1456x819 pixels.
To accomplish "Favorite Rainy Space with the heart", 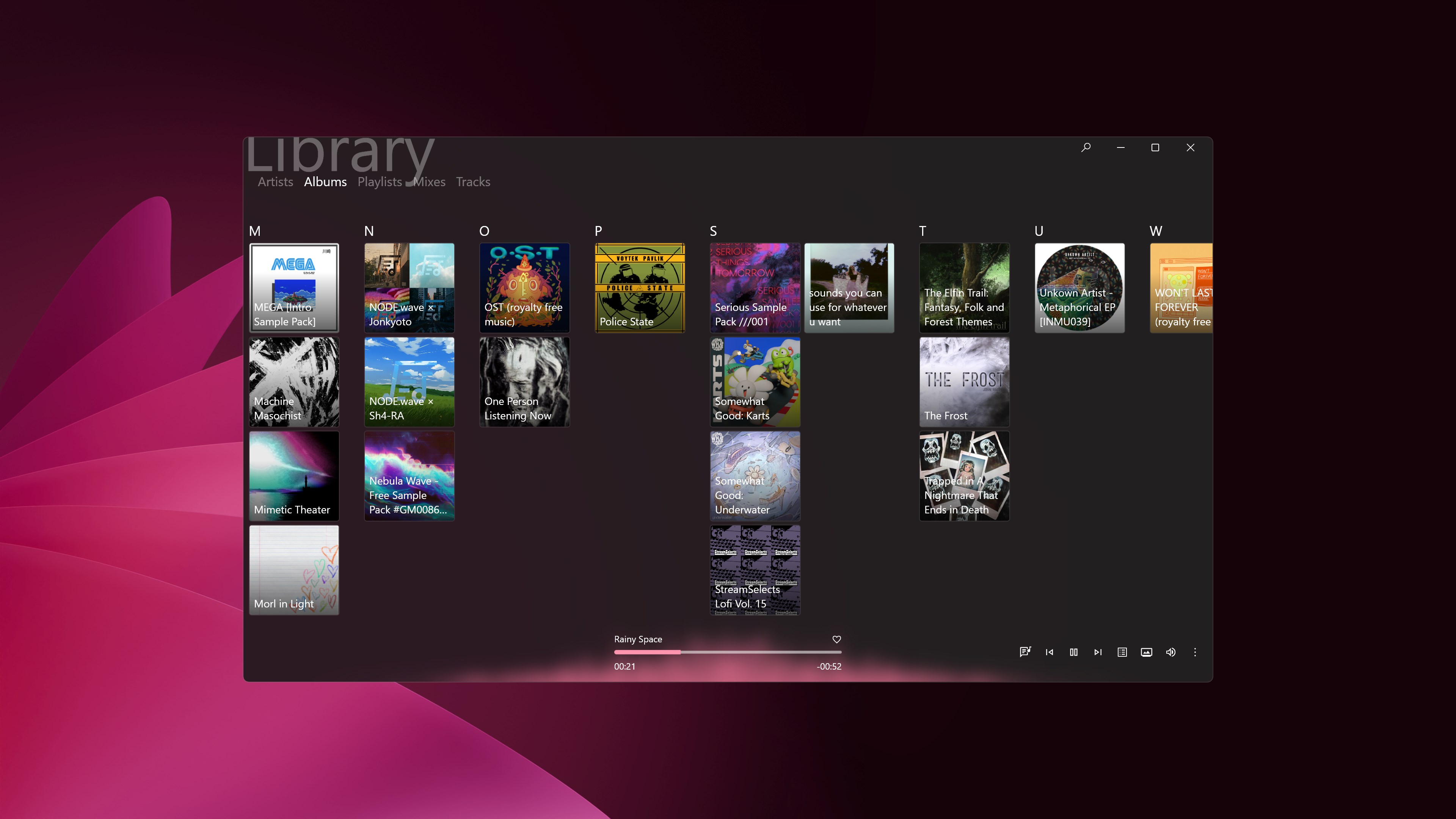I will click(836, 639).
